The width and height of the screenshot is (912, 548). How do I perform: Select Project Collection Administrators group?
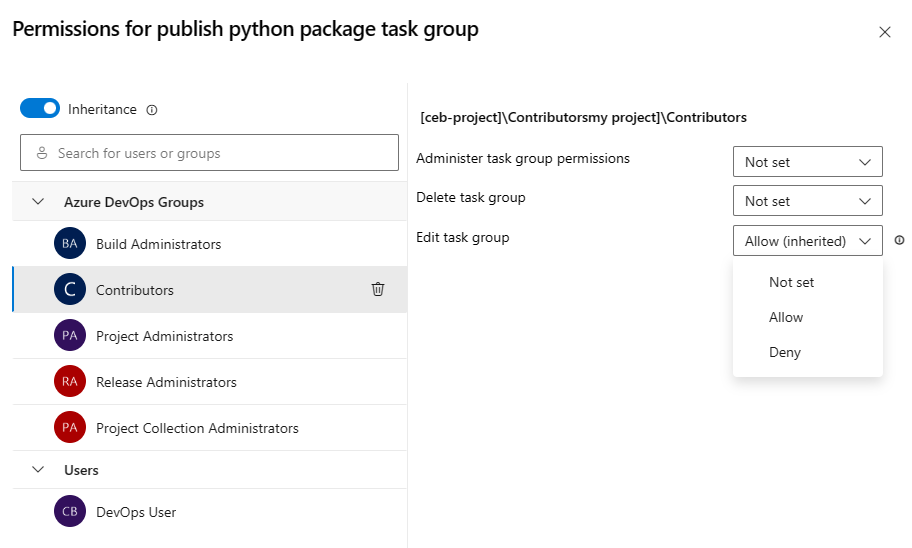click(209, 428)
